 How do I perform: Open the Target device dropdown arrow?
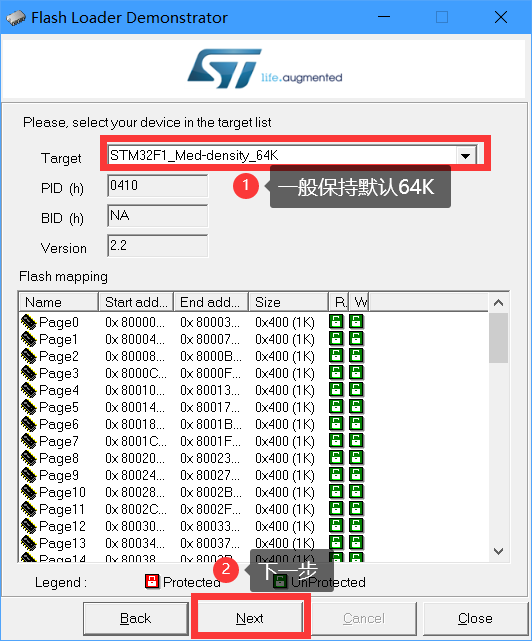point(465,156)
